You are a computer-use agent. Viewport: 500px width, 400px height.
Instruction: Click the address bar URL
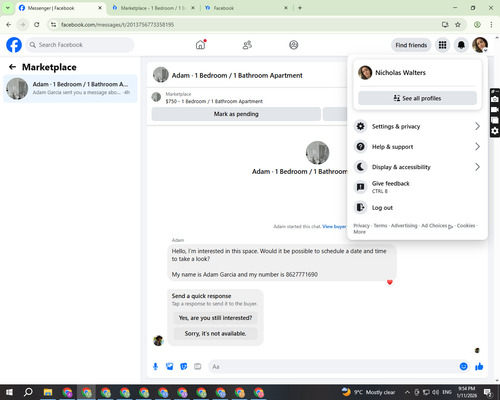click(117, 25)
